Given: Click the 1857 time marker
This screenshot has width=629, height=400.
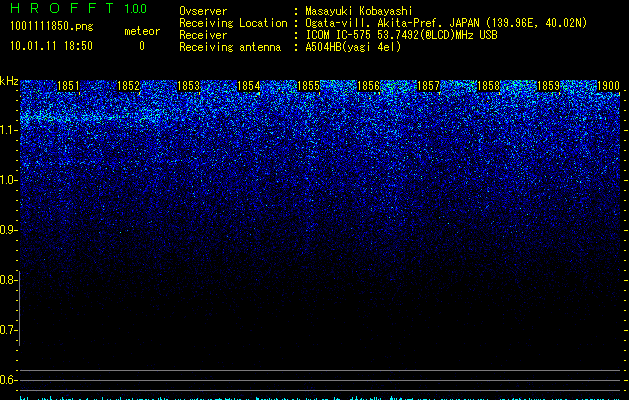Looking at the screenshot, I should 428,86.
